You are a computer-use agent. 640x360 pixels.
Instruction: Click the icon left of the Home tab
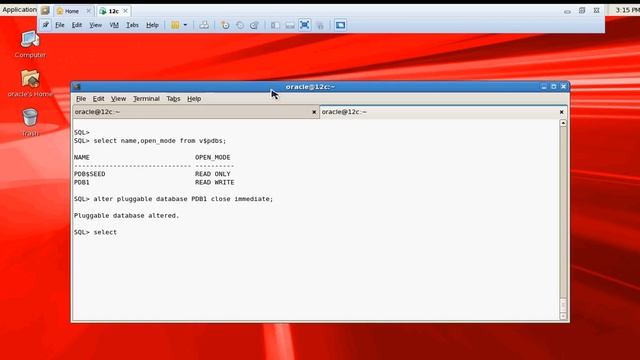(x=45, y=11)
